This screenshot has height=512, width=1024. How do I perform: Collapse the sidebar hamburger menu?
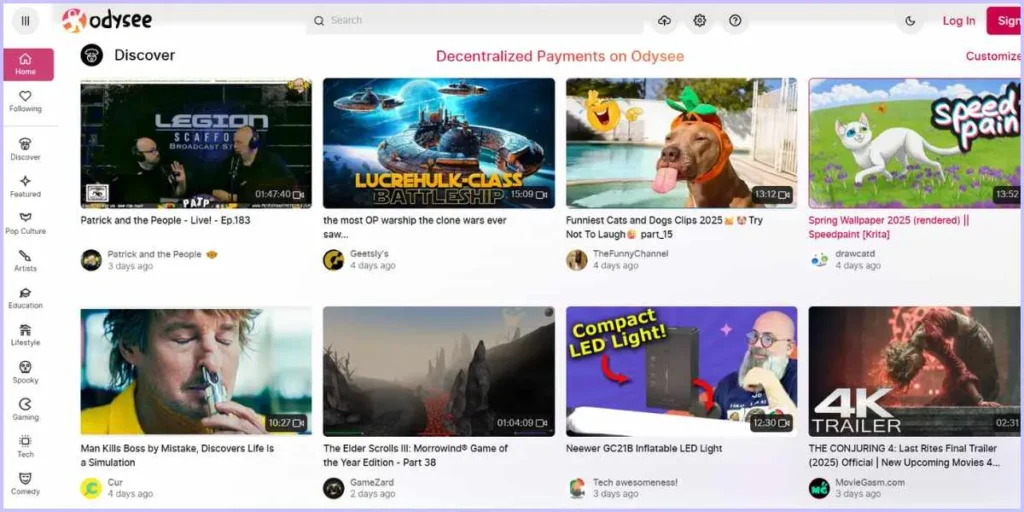pos(25,20)
